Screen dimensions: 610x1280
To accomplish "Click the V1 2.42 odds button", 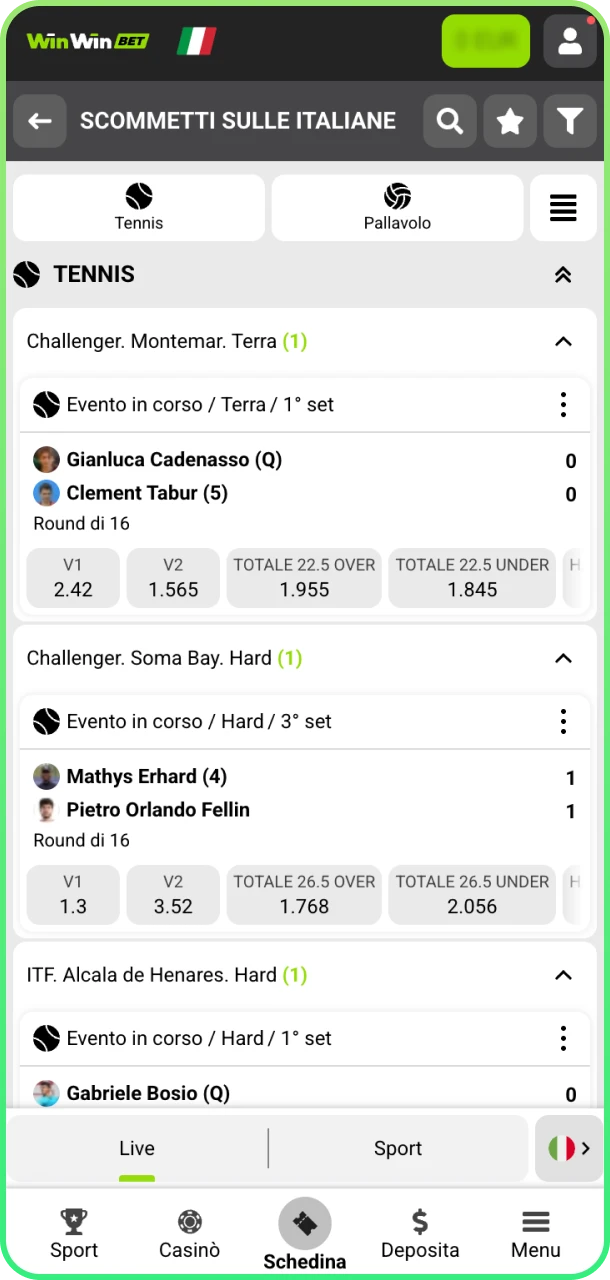I will click(72, 578).
